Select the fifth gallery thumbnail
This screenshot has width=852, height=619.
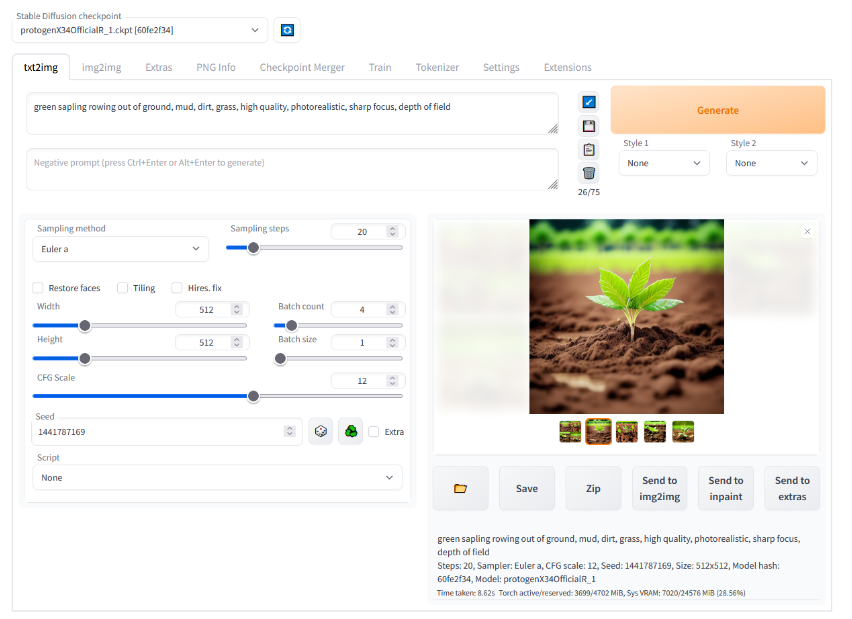tap(683, 432)
